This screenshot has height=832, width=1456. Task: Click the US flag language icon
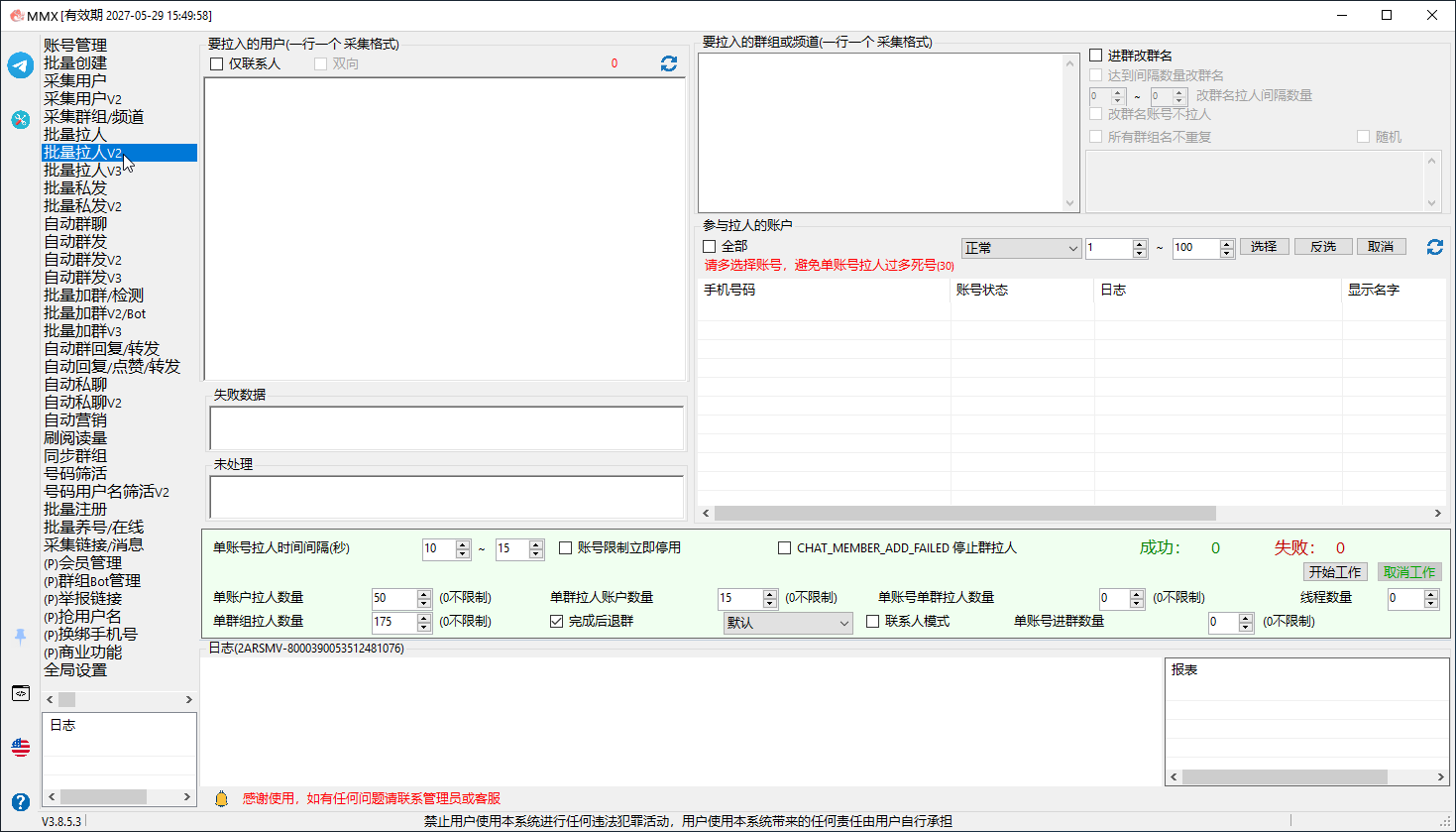(21, 748)
